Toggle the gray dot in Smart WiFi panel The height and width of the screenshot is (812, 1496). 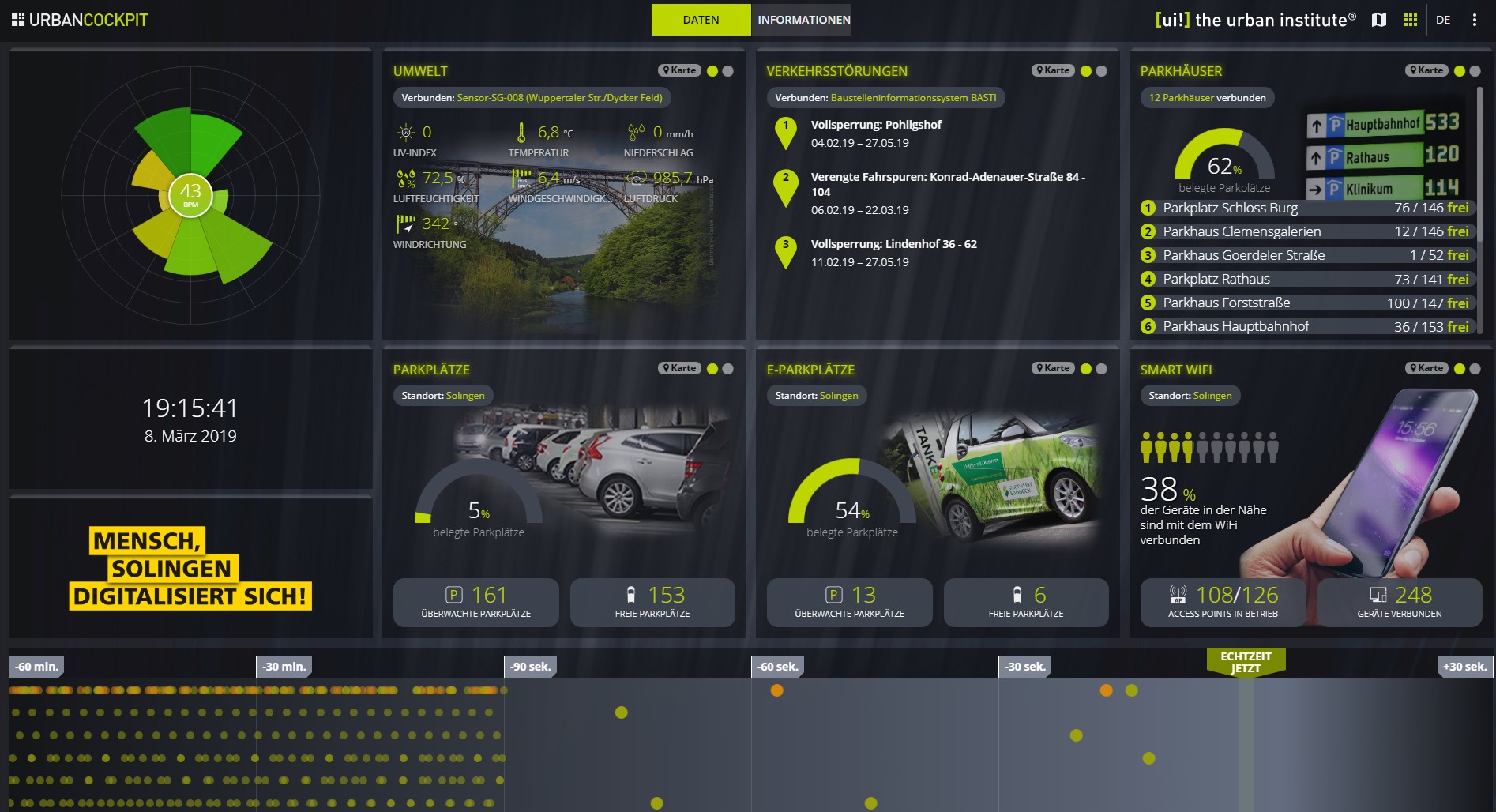pos(1475,369)
